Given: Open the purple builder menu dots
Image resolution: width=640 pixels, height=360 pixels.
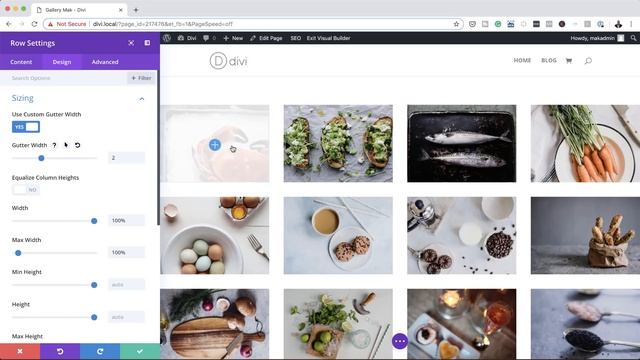Looking at the screenshot, I should tap(400, 341).
